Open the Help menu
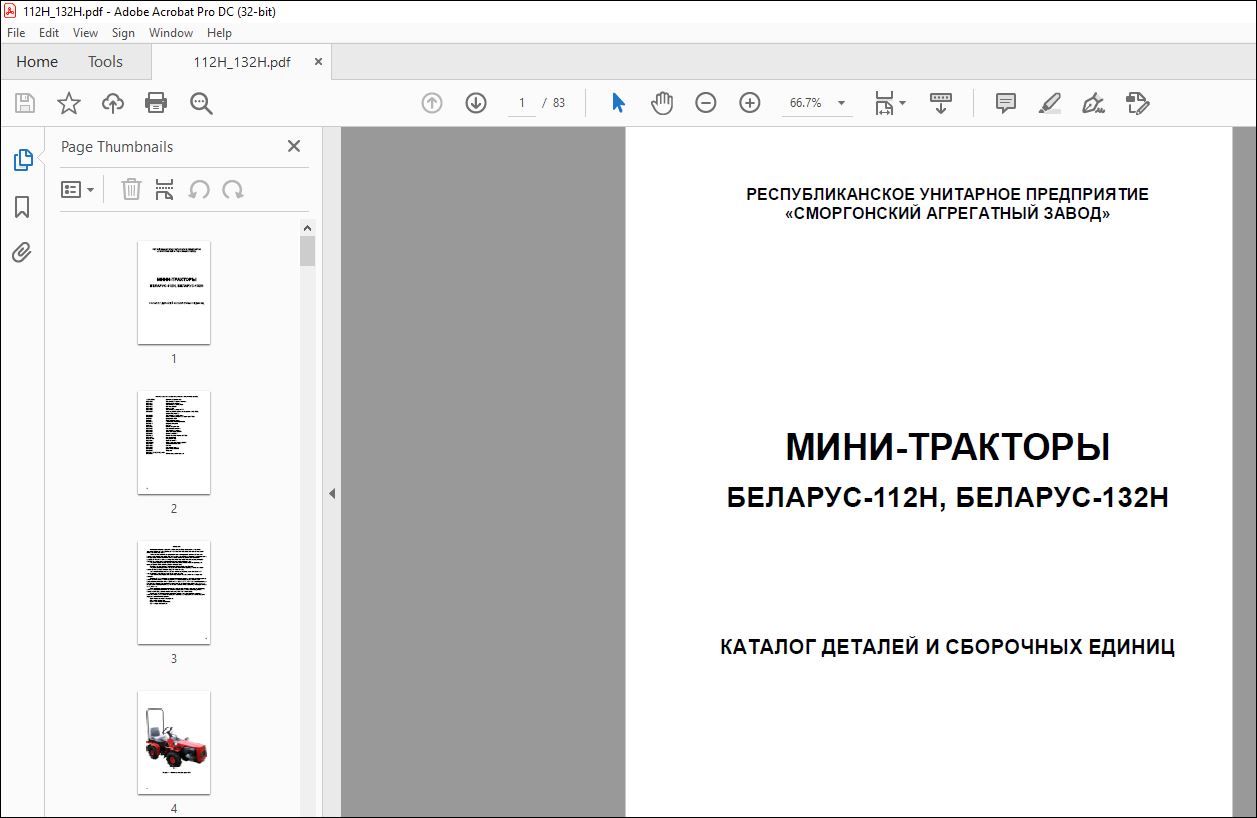This screenshot has height=818, width=1257. (219, 33)
